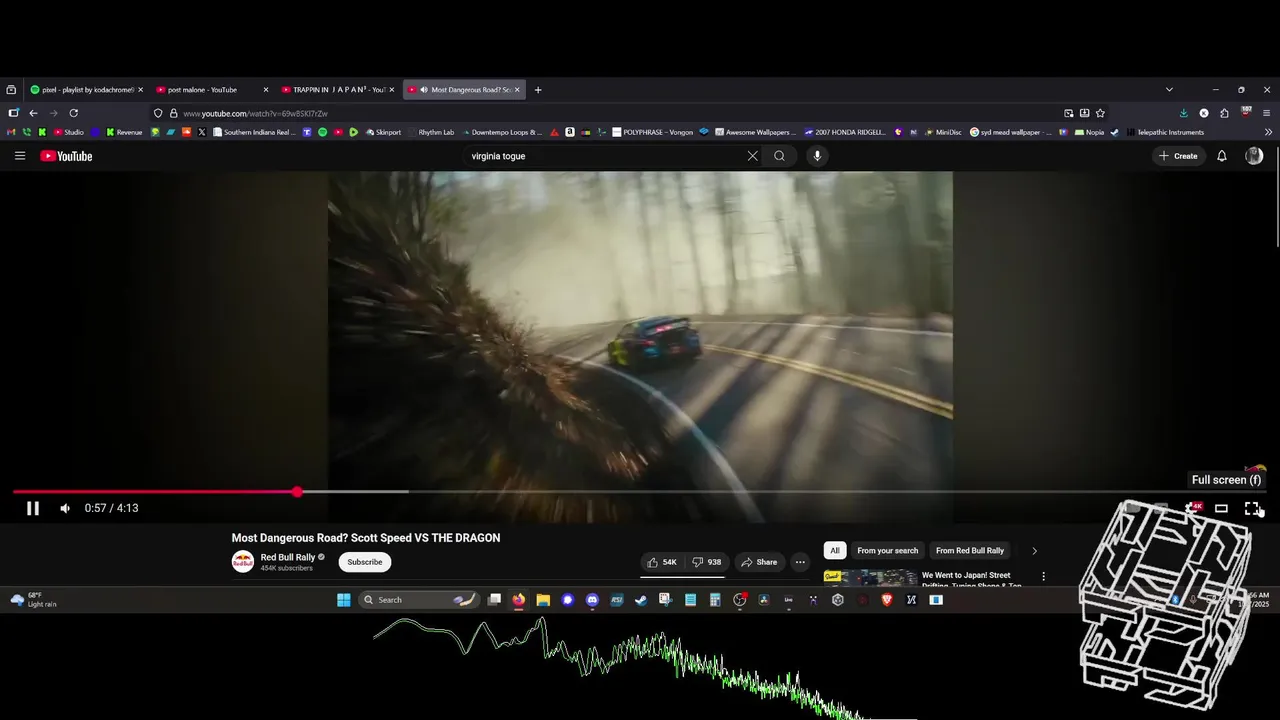Open browser application hamburger menu
Viewport: 1280px width, 720px height.
(x=1266, y=113)
